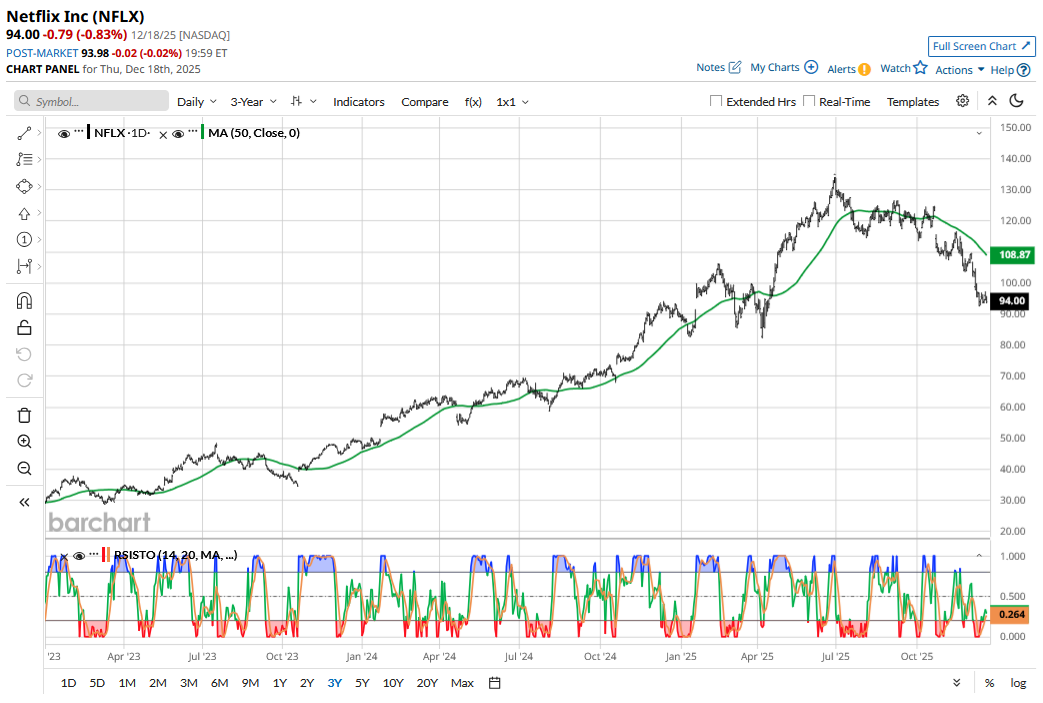Viewport: 1043px width, 703px height.
Task: Click the Watch star icon
Action: tap(921, 67)
